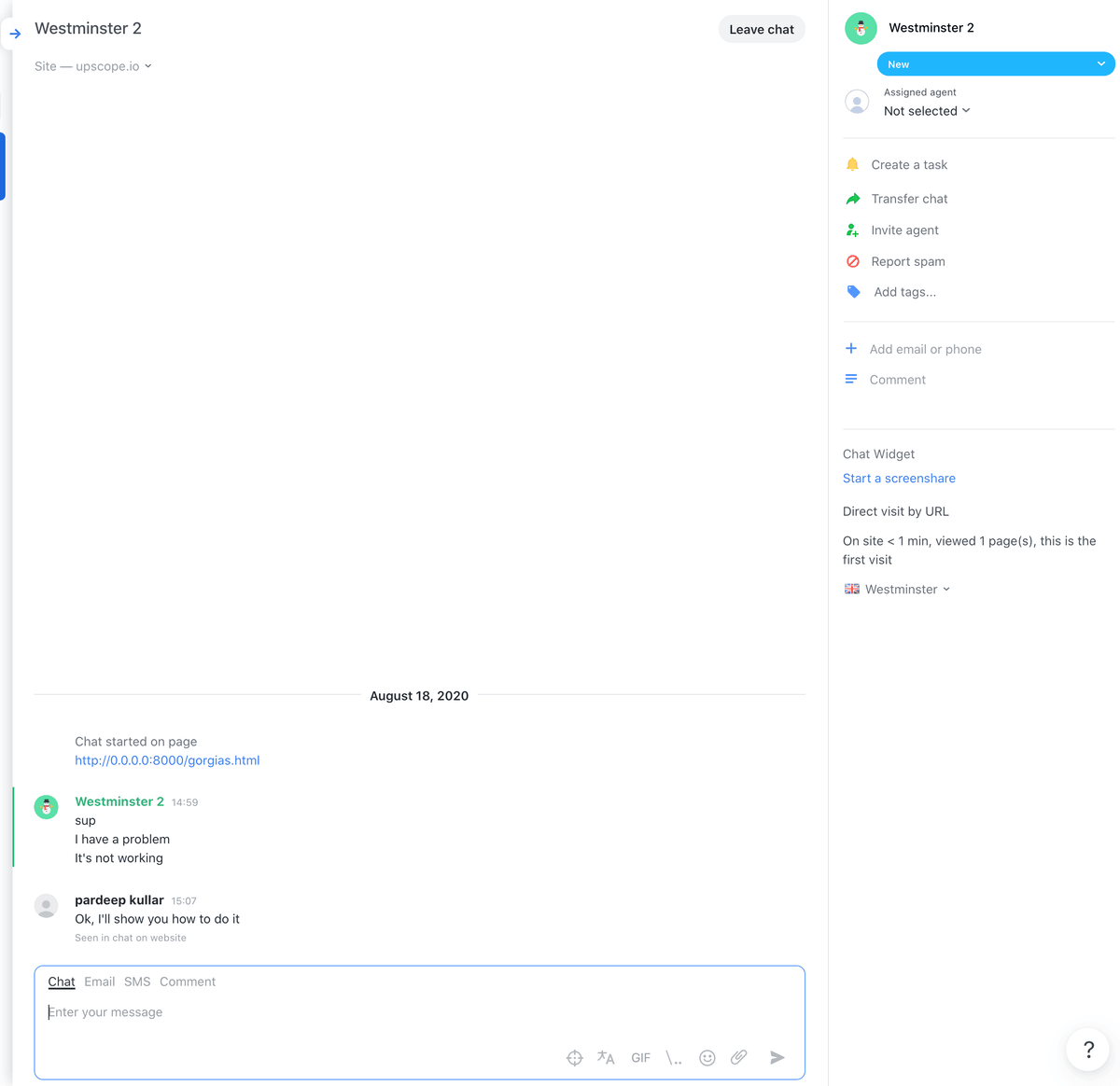This screenshot has width=1120, height=1086.
Task: Expand the Not selected agent dropdown
Action: (x=927, y=111)
